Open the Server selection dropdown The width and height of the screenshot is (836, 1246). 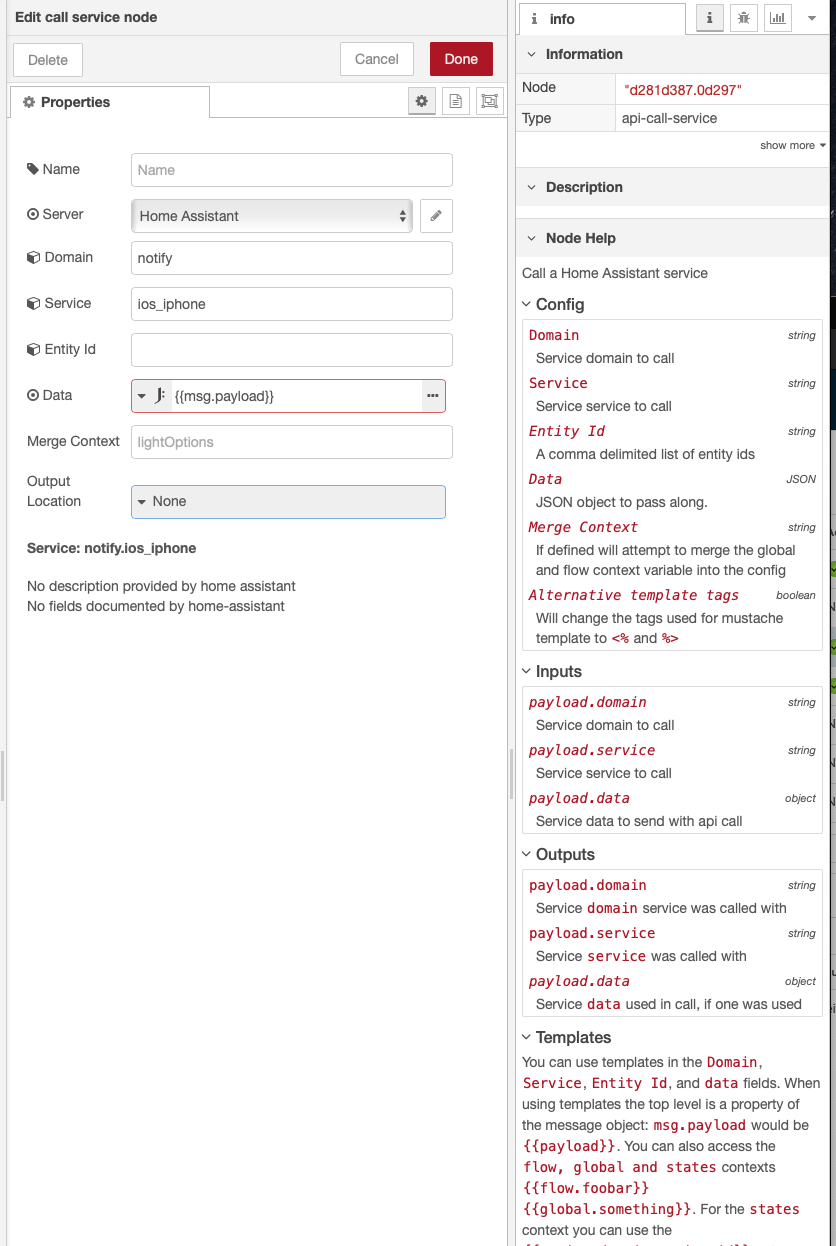(x=271, y=215)
